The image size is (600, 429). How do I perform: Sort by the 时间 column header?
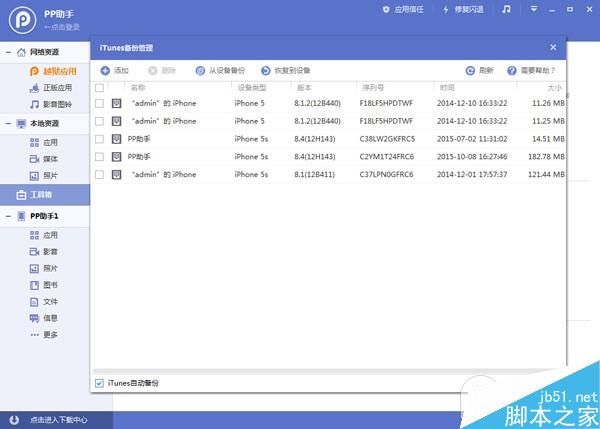pos(447,88)
